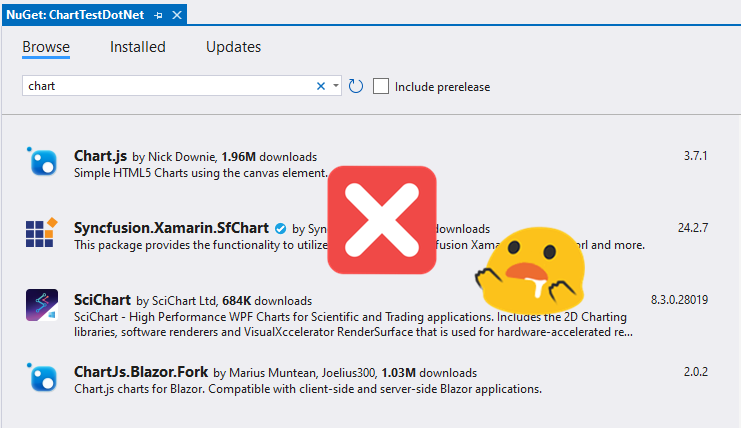Image resolution: width=741 pixels, height=428 pixels.
Task: Click Chart.js version 3.7.1
Action: [x=696, y=156]
